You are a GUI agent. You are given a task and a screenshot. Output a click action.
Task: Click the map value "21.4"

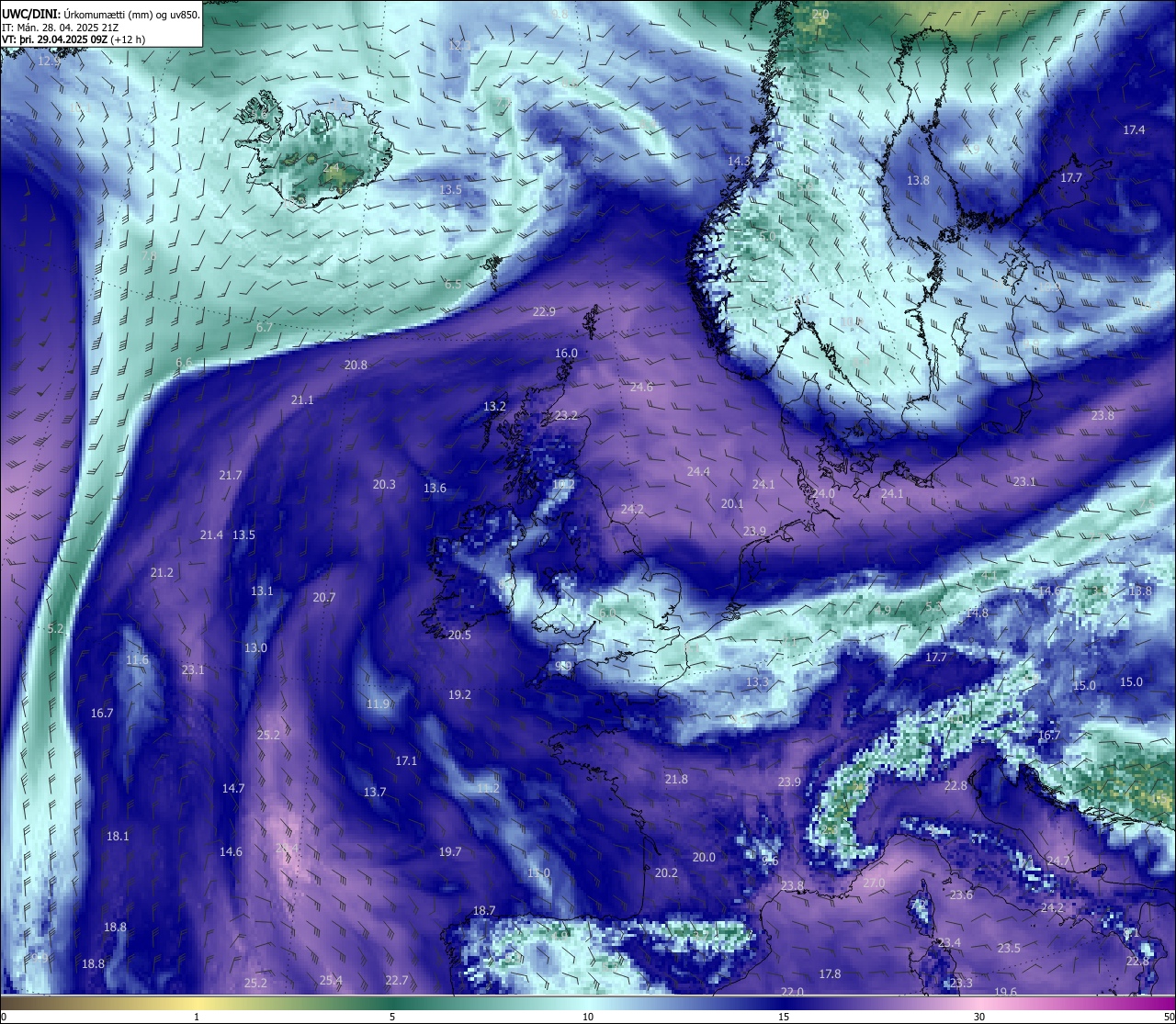[211, 535]
